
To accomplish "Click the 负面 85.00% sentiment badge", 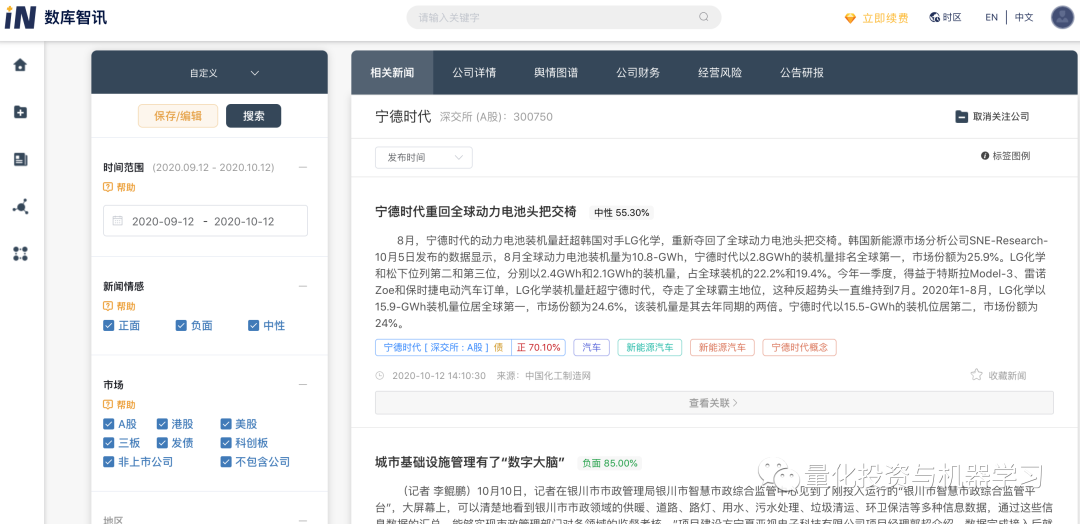I will pyautogui.click(x=610, y=463).
